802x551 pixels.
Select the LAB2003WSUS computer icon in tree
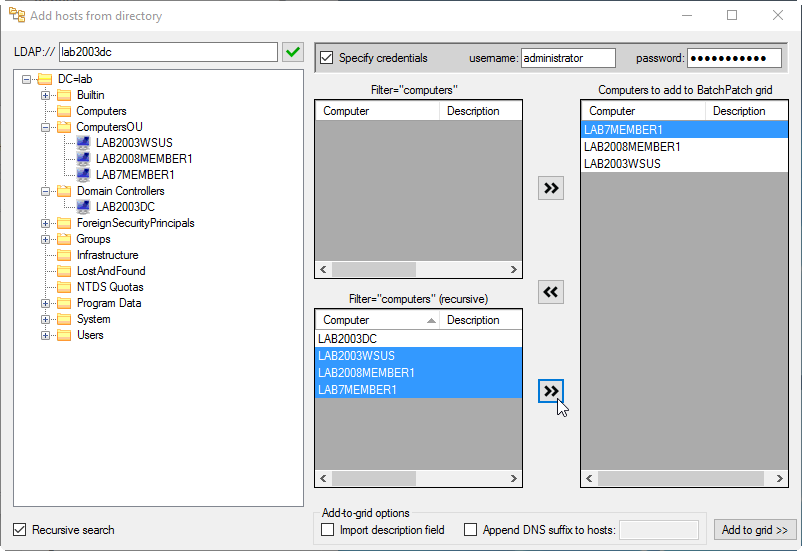pos(83,143)
